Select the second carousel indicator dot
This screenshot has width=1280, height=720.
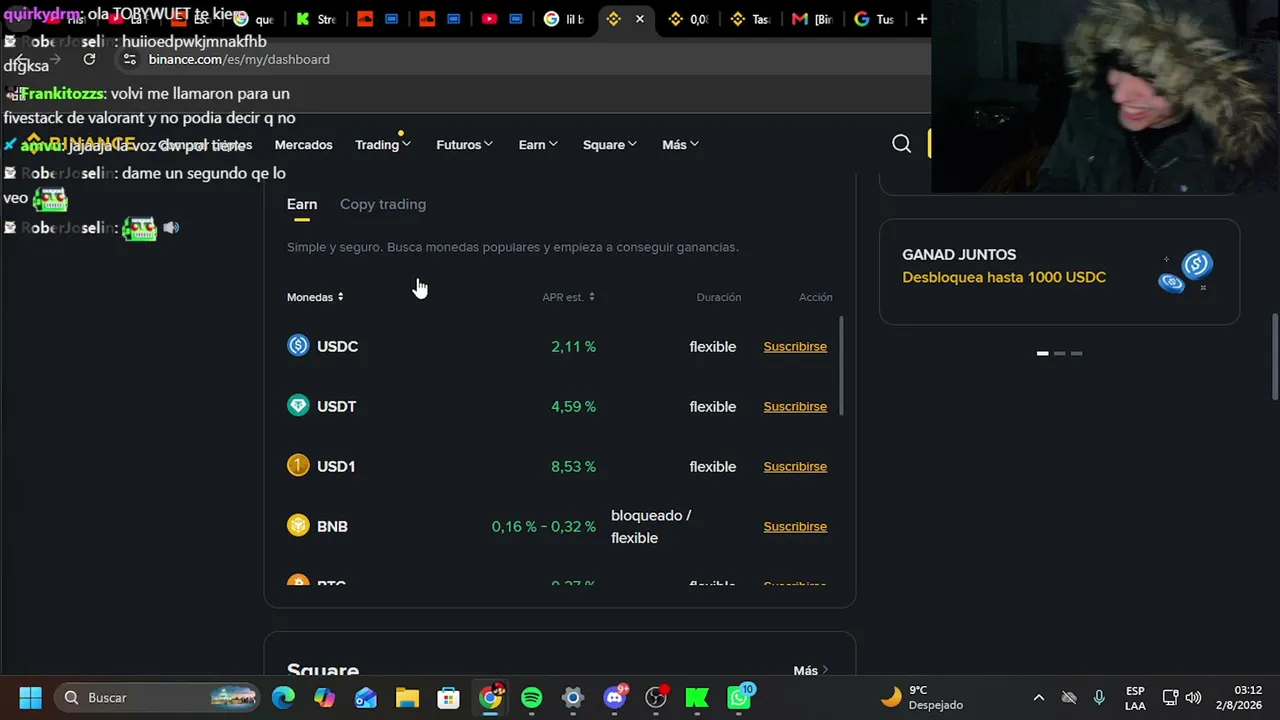click(x=1060, y=353)
